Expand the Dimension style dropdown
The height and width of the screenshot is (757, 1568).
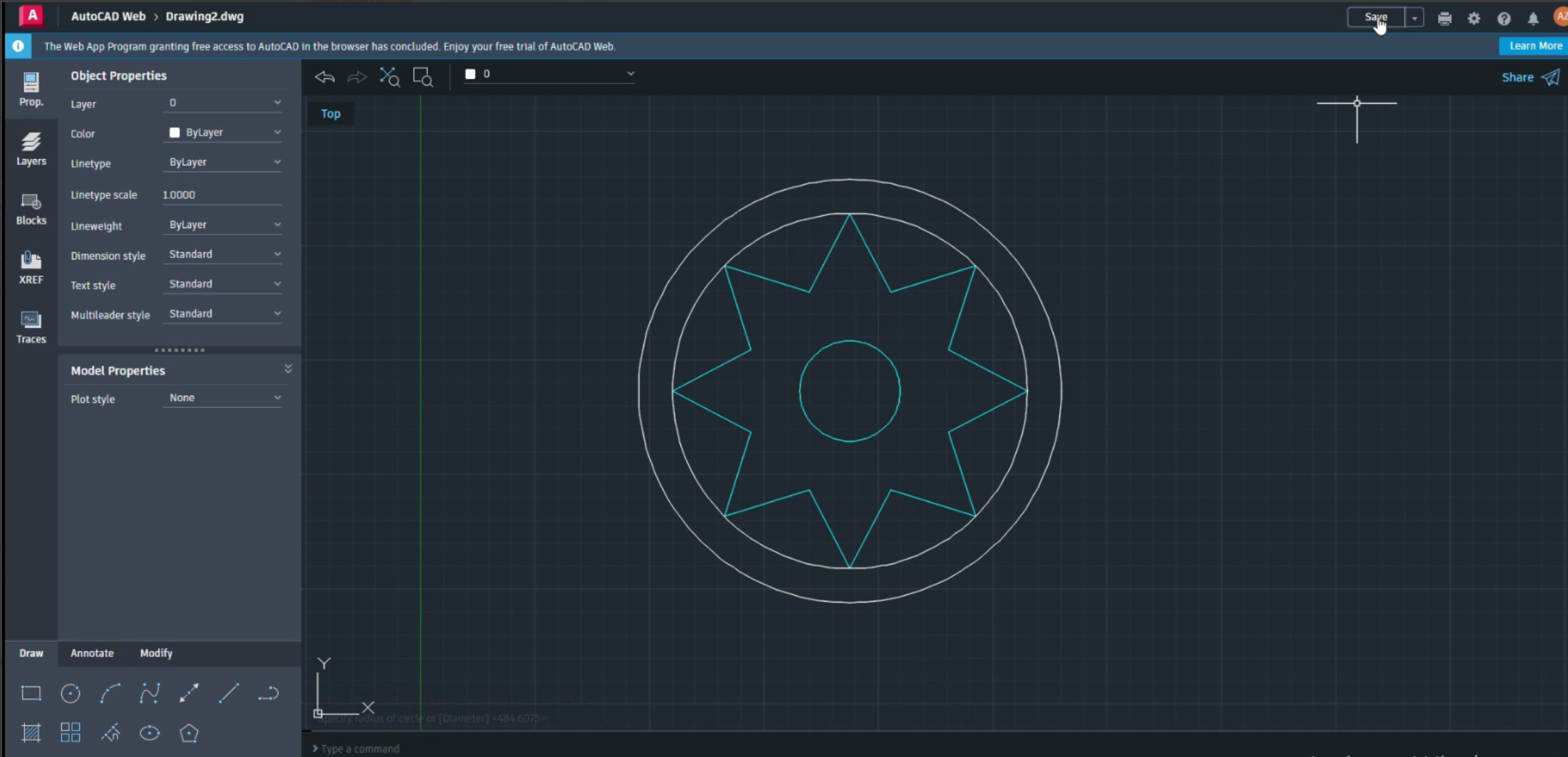pos(224,254)
